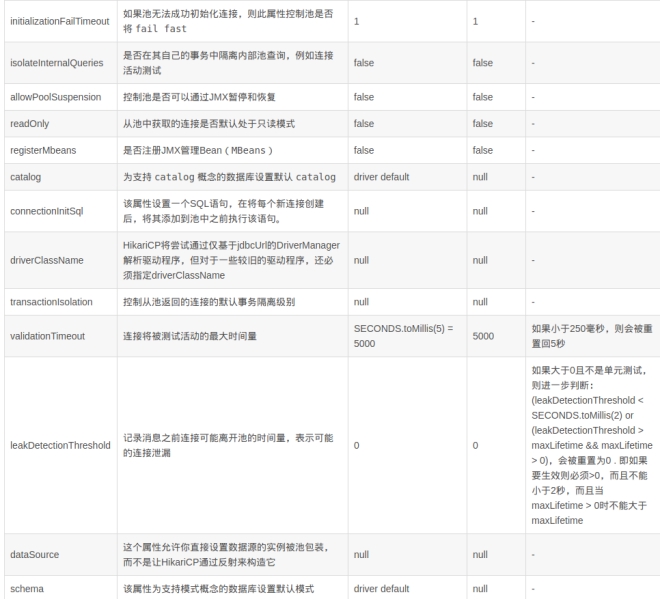
Task: Click the 'SECONDS.toMillis(5) = 5000' default value
Action: point(403,336)
